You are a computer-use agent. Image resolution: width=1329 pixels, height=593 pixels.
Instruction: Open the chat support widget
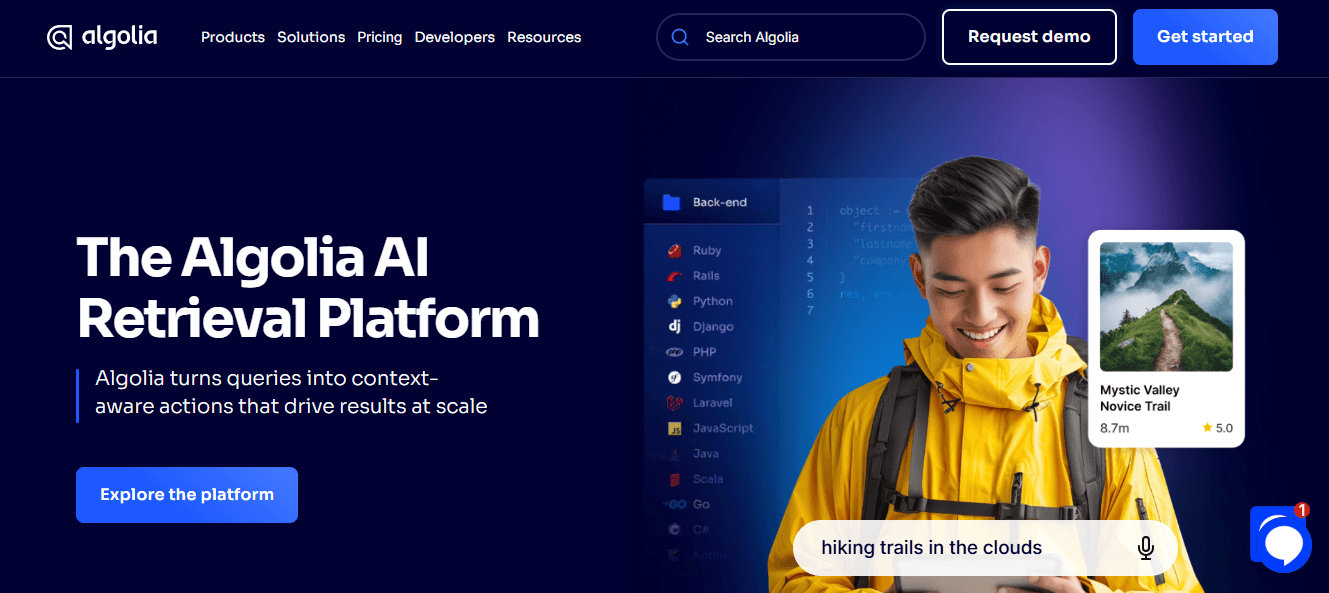pos(1281,543)
